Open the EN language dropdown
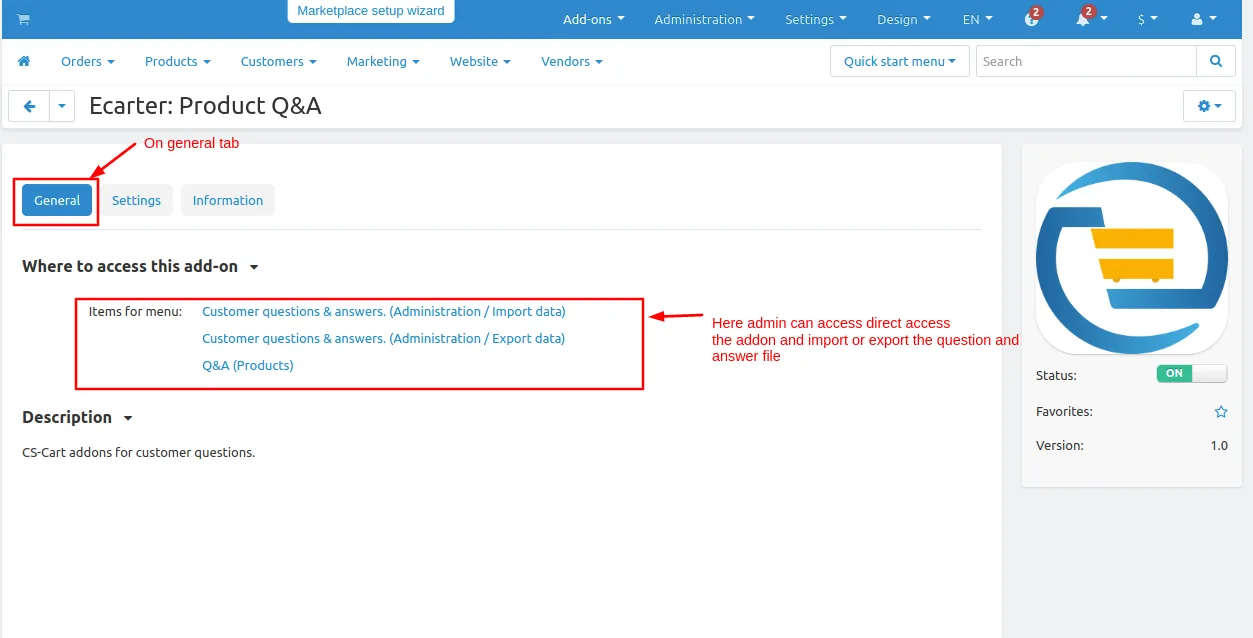1253x638 pixels. coord(977,19)
